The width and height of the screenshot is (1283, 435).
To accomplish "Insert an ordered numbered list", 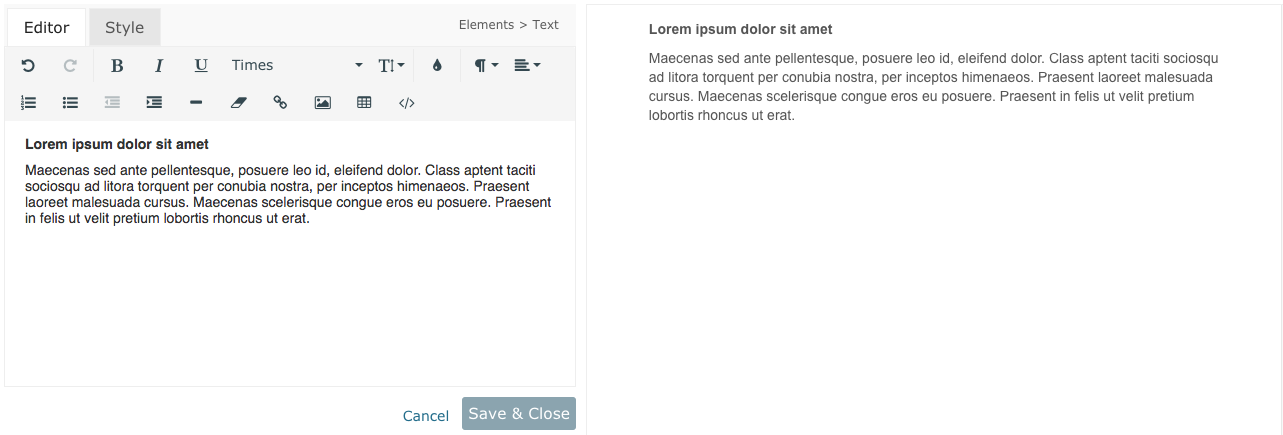I will coord(28,102).
